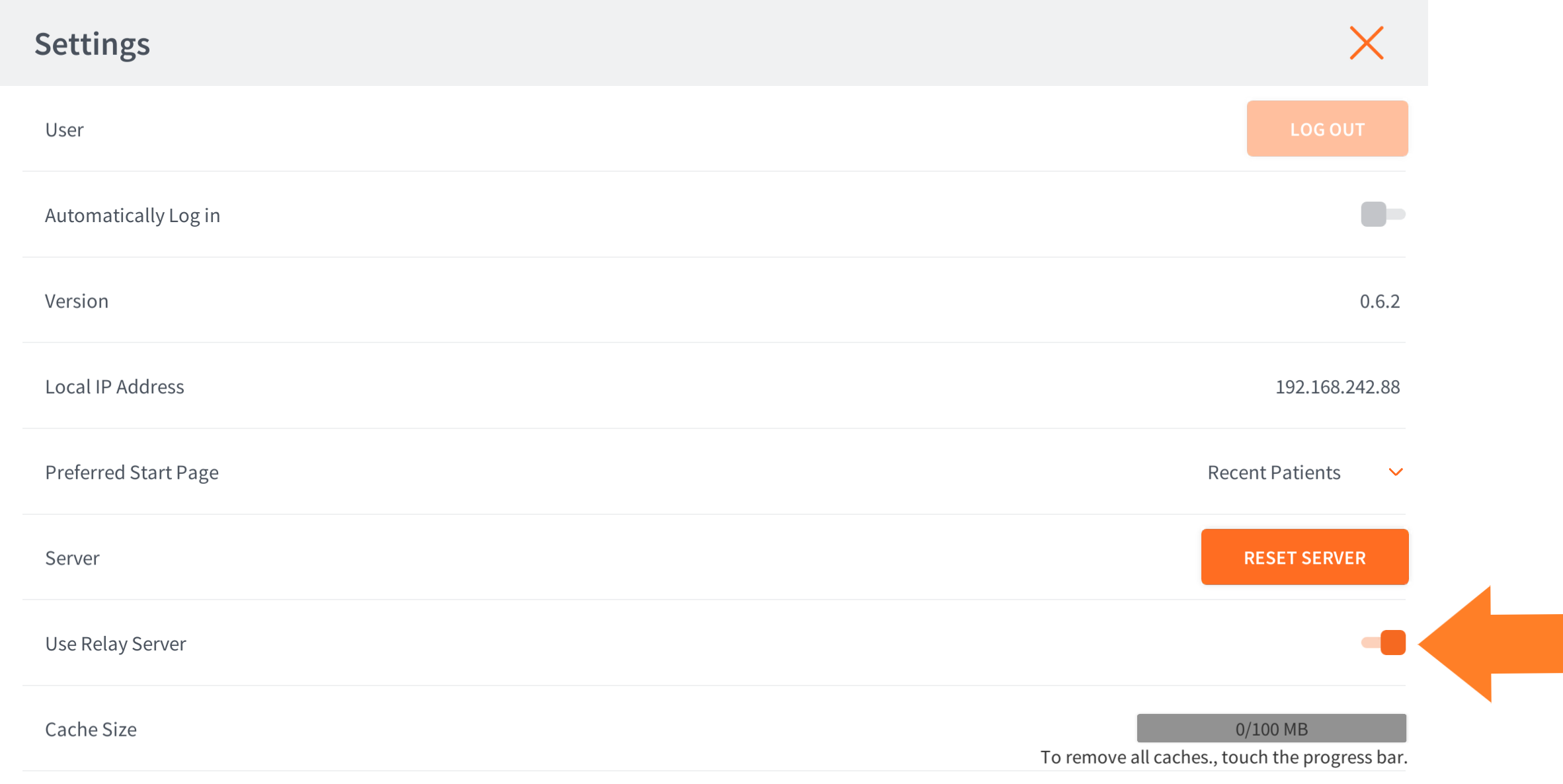Disable the Use Relay Server switch
The image size is (1563, 784).
1384,643
